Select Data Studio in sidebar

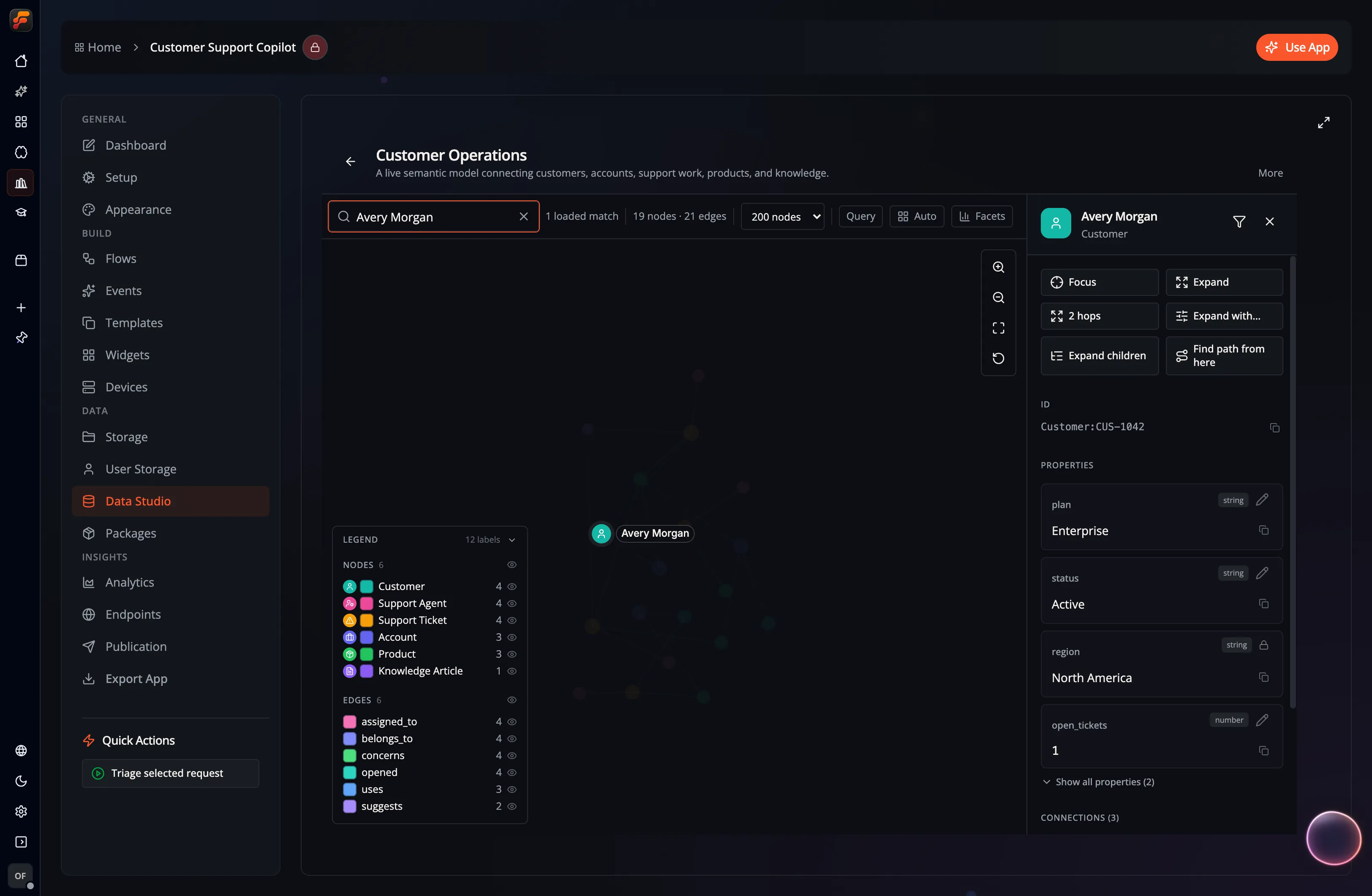pyautogui.click(x=170, y=501)
